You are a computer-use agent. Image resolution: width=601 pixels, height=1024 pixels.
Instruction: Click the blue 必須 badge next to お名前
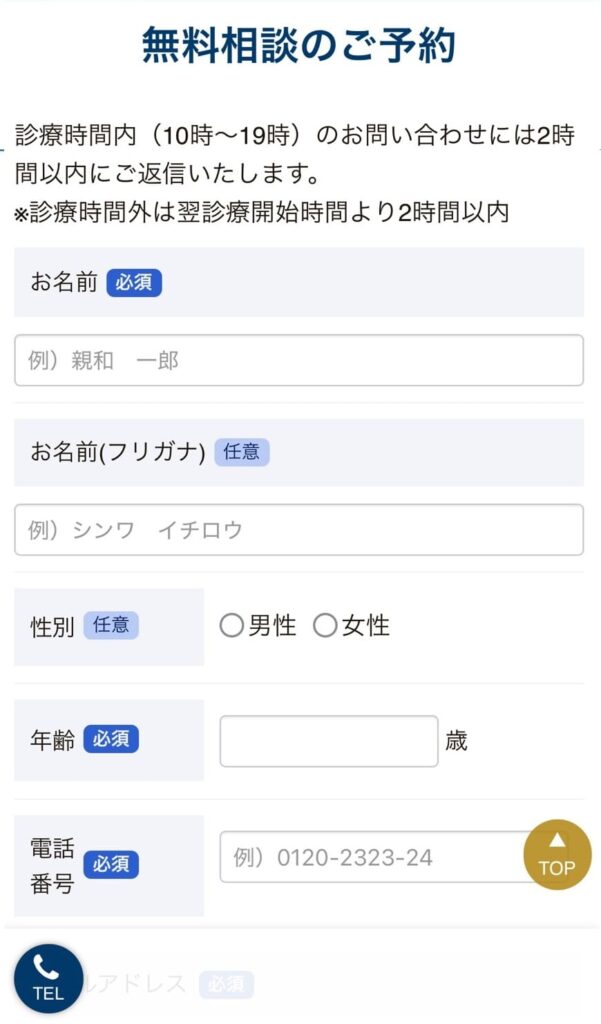(133, 283)
